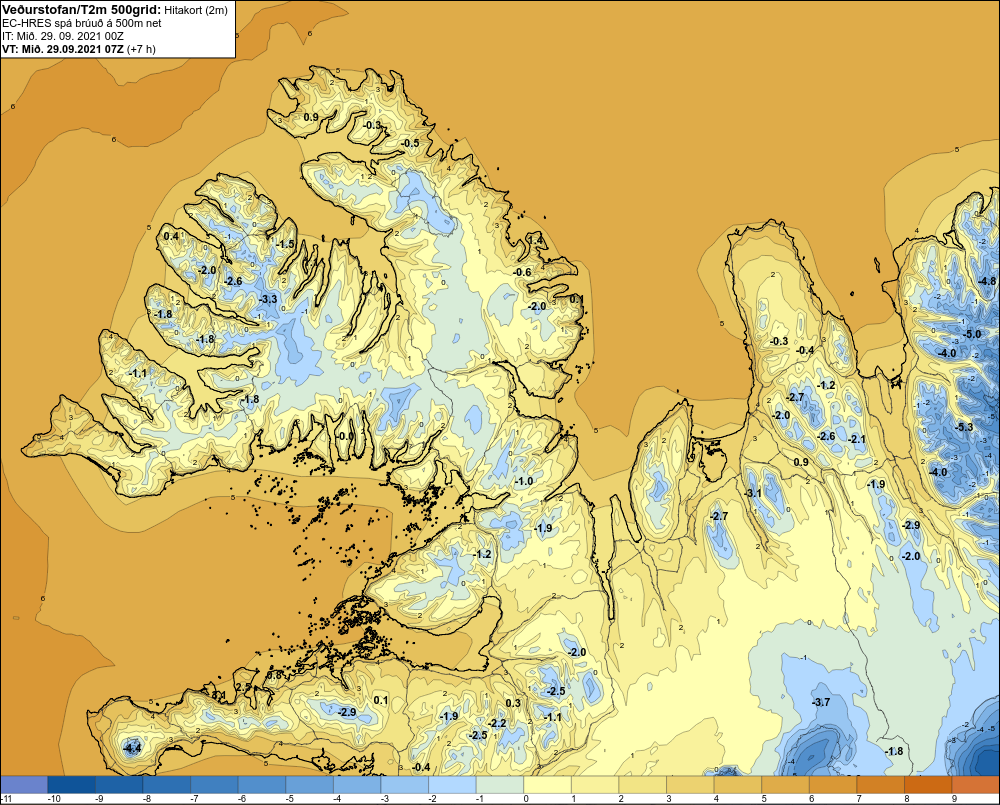Select the legend color between -2 and -1
The width and height of the screenshot is (1000, 805).
click(453, 784)
